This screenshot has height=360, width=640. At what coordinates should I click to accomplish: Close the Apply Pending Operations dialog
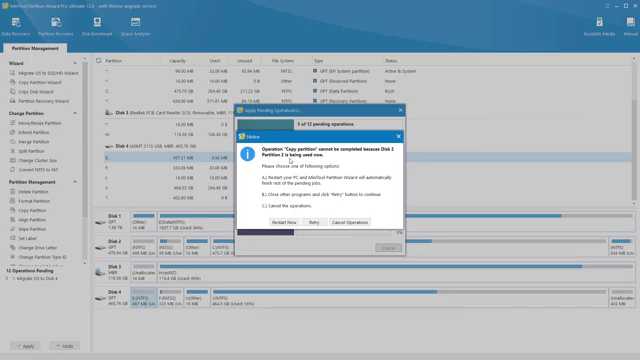click(400, 110)
